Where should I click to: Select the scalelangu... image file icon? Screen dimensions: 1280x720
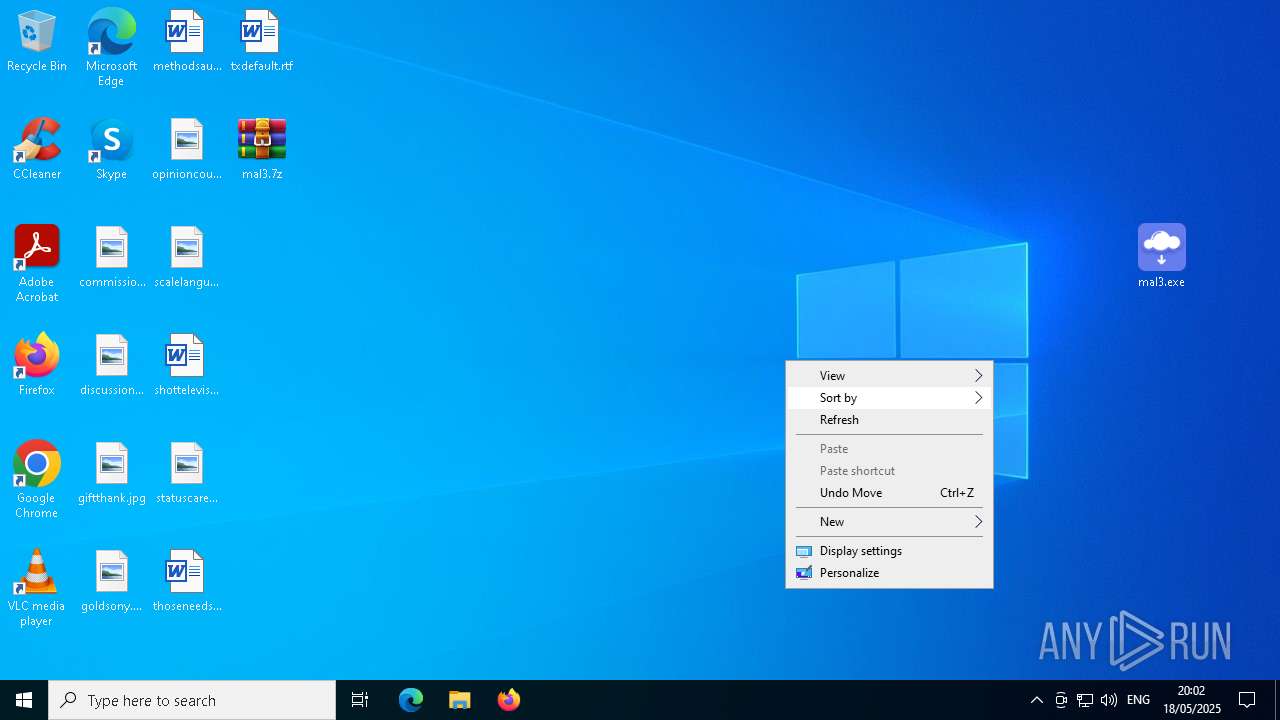coord(186,258)
